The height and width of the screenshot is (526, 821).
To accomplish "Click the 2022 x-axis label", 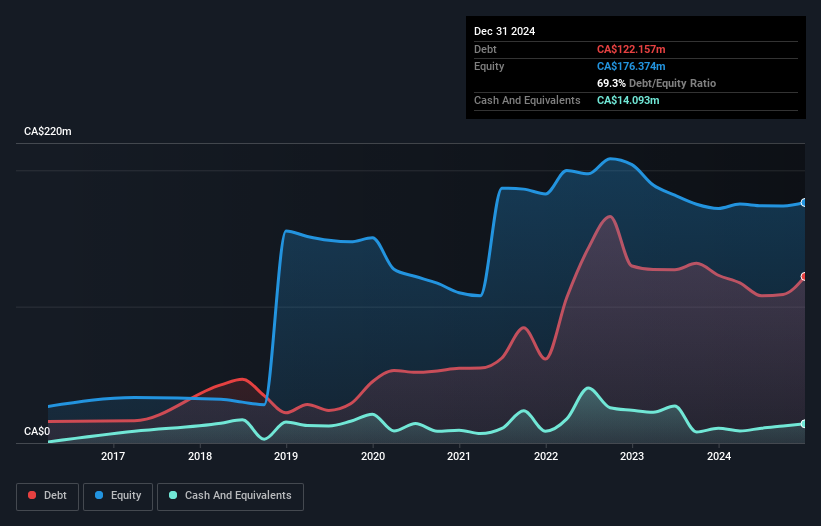I will point(546,456).
